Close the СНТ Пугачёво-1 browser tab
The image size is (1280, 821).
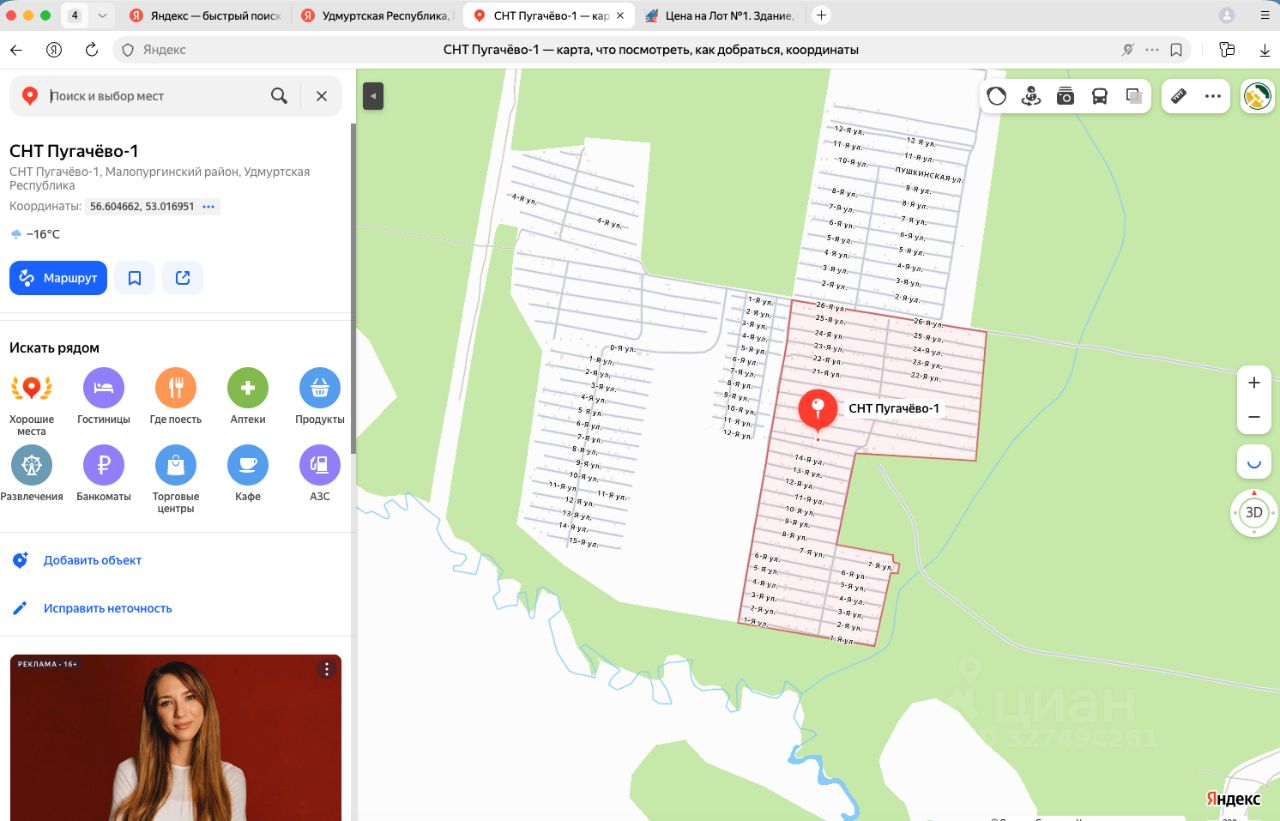[x=620, y=16]
